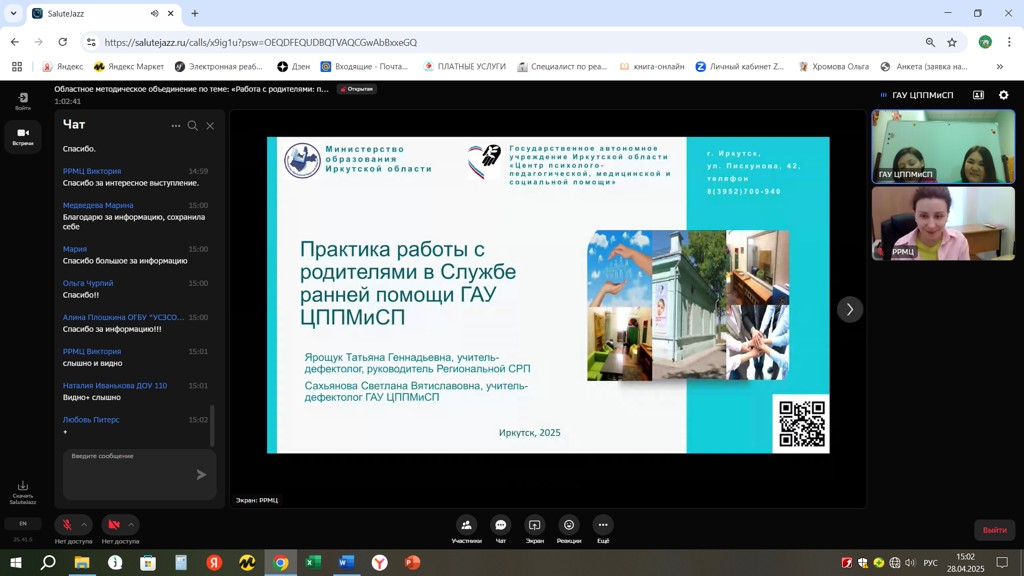Click the Введите сообщение input field

128,473
